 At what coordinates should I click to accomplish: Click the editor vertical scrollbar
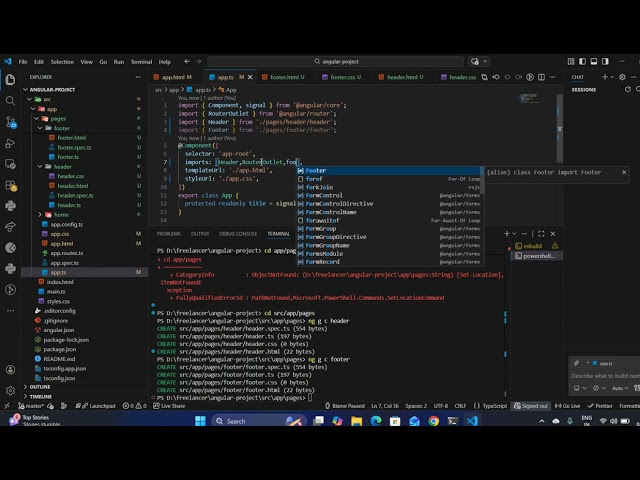point(560,129)
